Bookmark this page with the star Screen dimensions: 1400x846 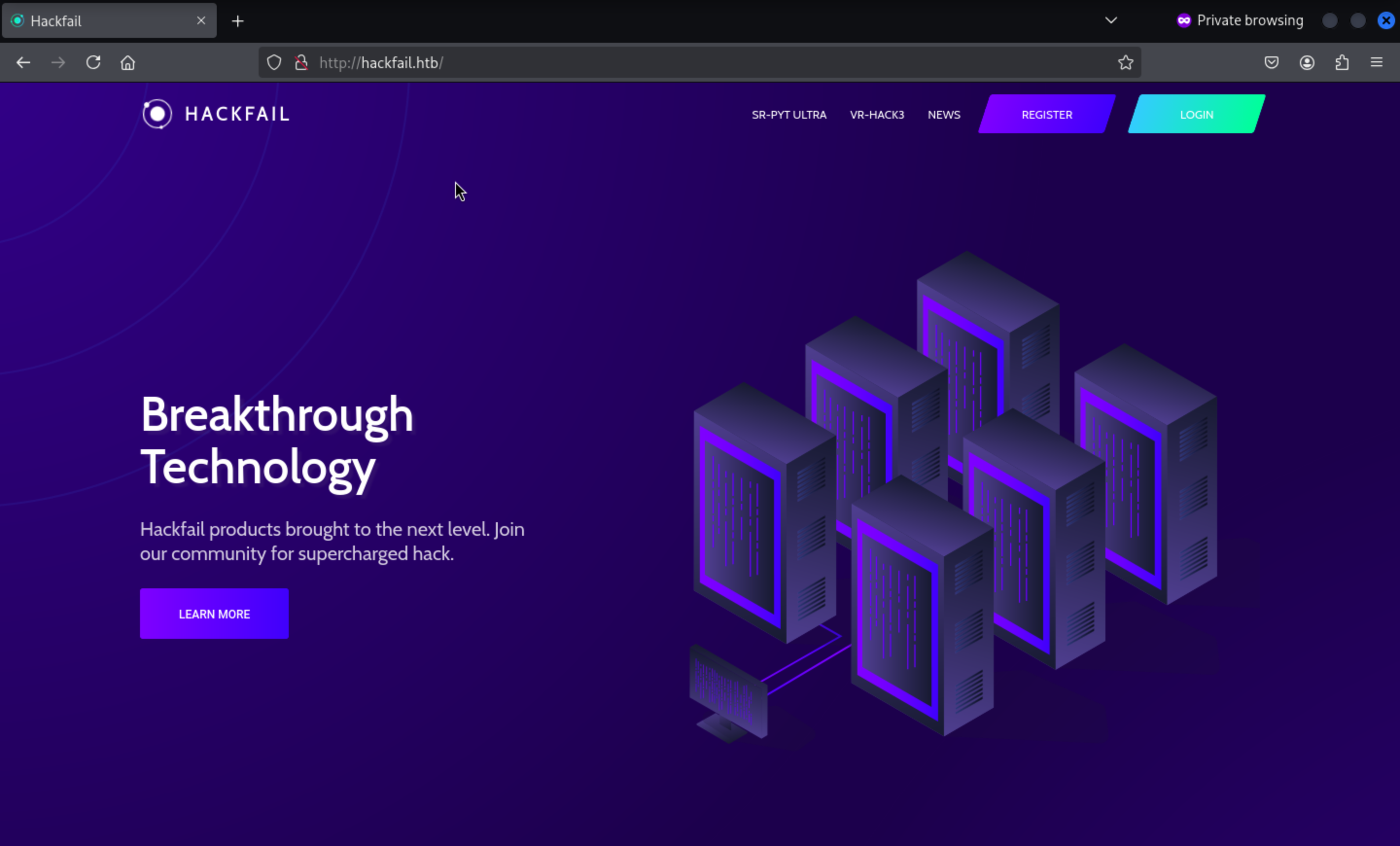coord(1125,63)
